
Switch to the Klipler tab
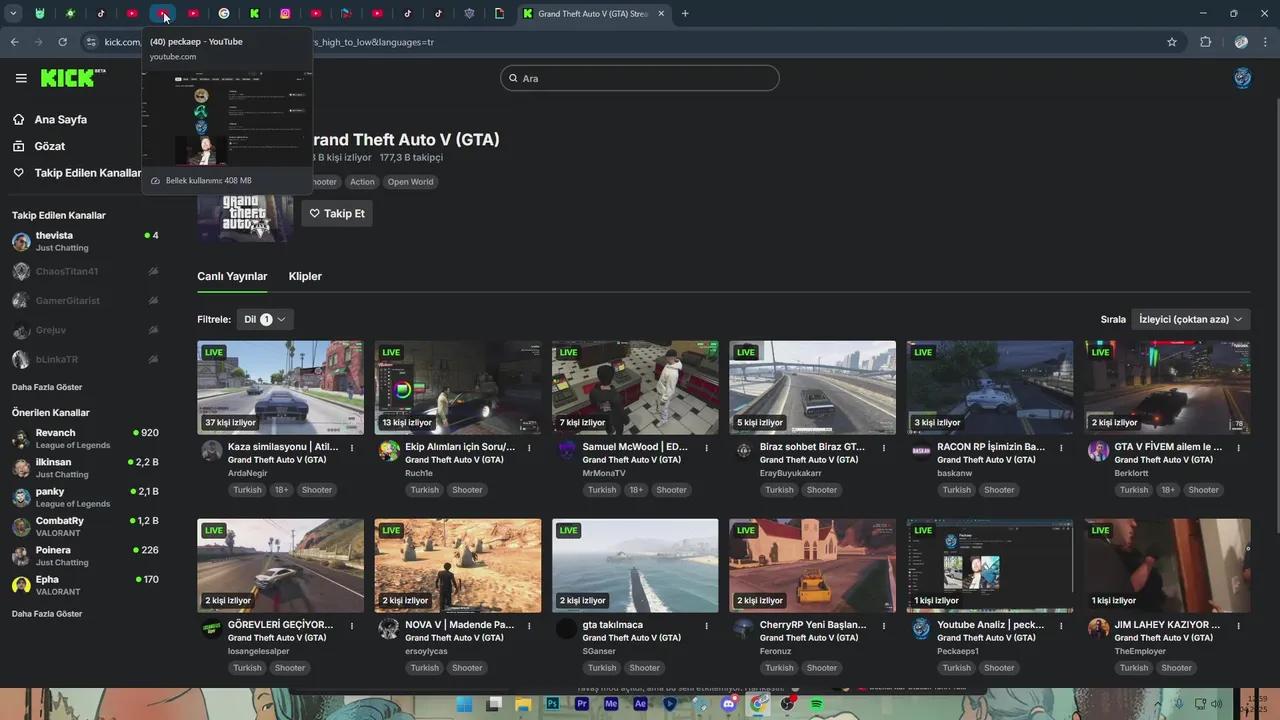(x=305, y=276)
